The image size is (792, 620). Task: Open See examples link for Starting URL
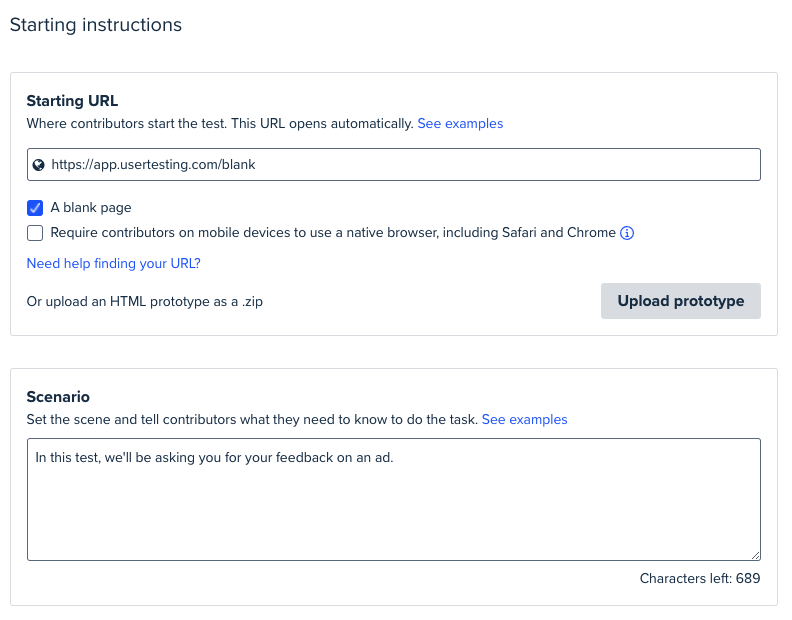click(x=460, y=124)
